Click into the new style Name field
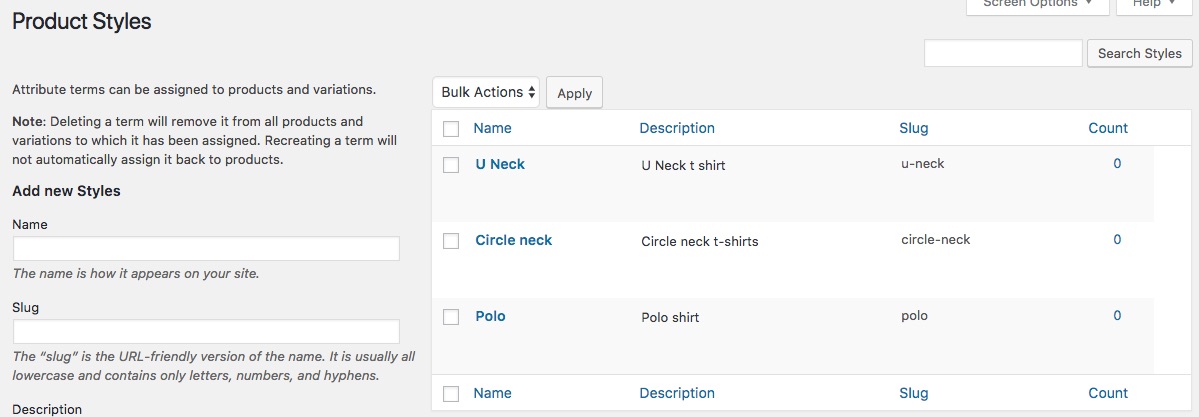The width and height of the screenshot is (1199, 417). tap(206, 249)
